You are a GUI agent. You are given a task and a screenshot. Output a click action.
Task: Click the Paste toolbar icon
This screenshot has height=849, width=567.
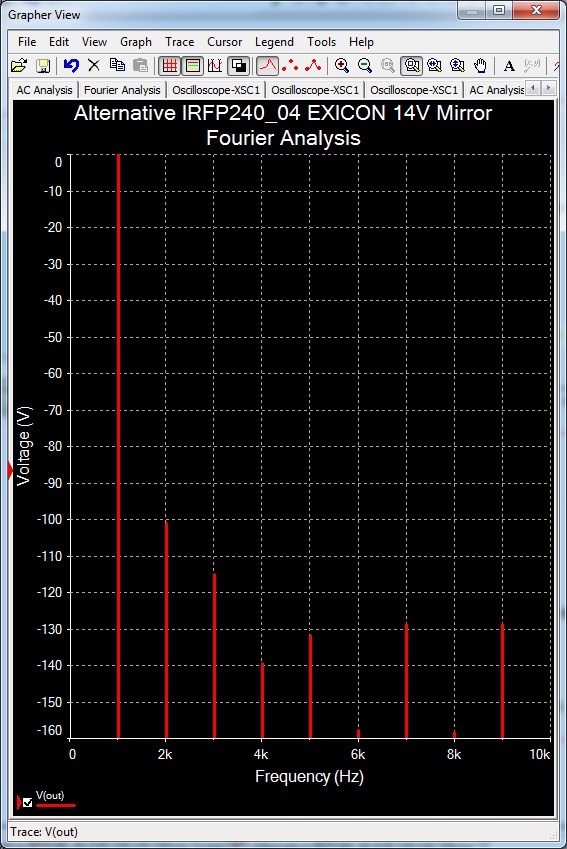pos(140,66)
